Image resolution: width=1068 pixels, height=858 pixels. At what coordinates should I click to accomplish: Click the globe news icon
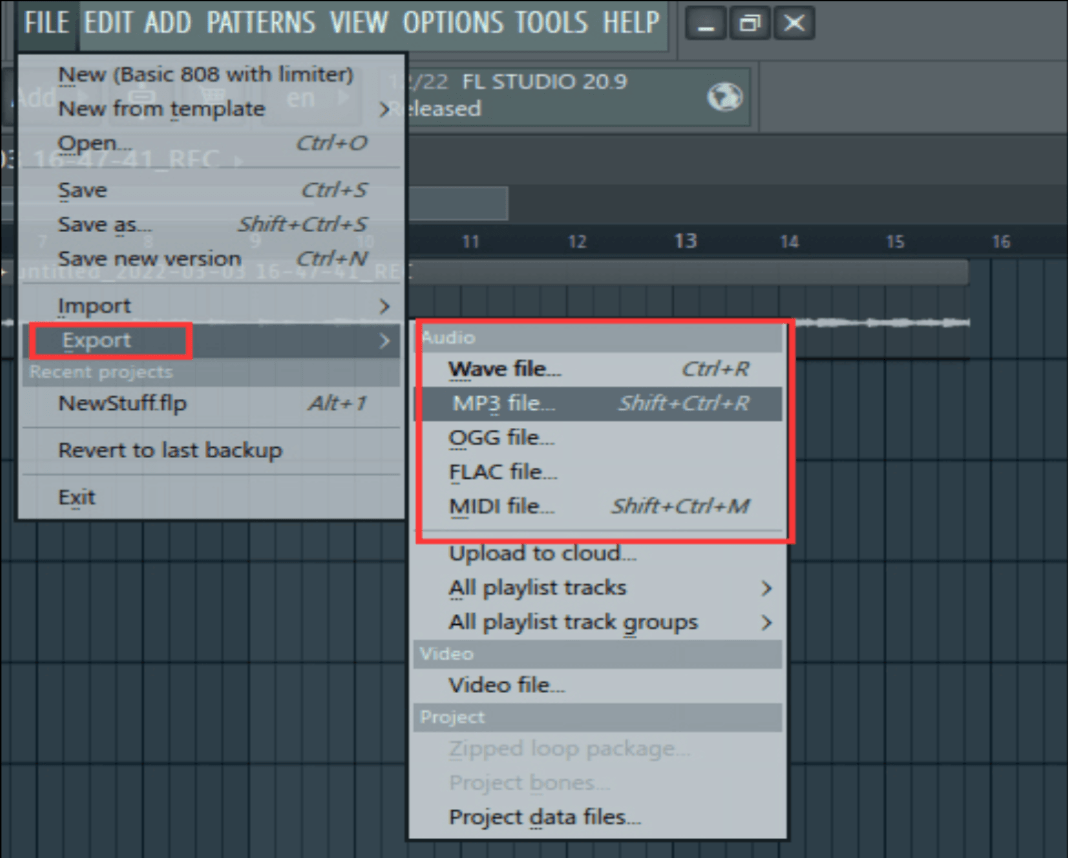pos(722,96)
